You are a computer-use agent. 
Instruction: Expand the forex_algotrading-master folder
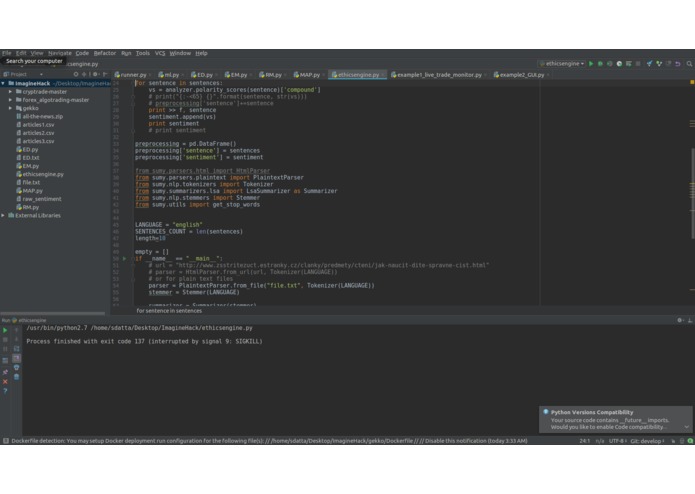[x=10, y=100]
